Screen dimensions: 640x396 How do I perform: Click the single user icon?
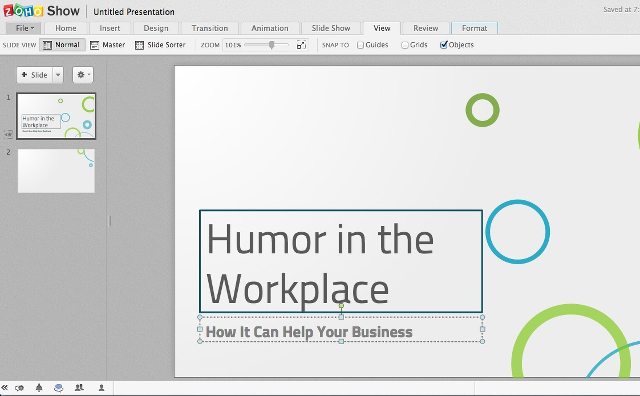coord(101,388)
